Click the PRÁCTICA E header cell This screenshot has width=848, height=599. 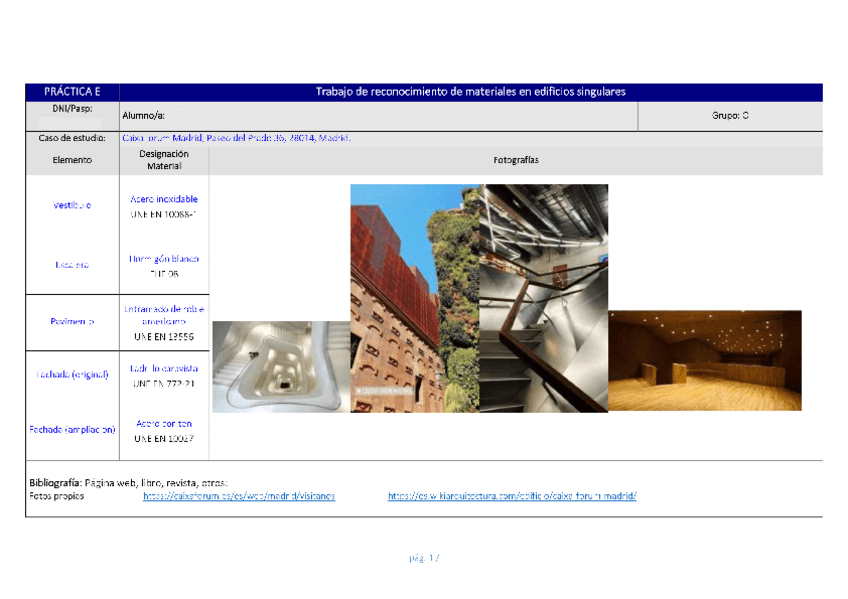[x=72, y=92]
